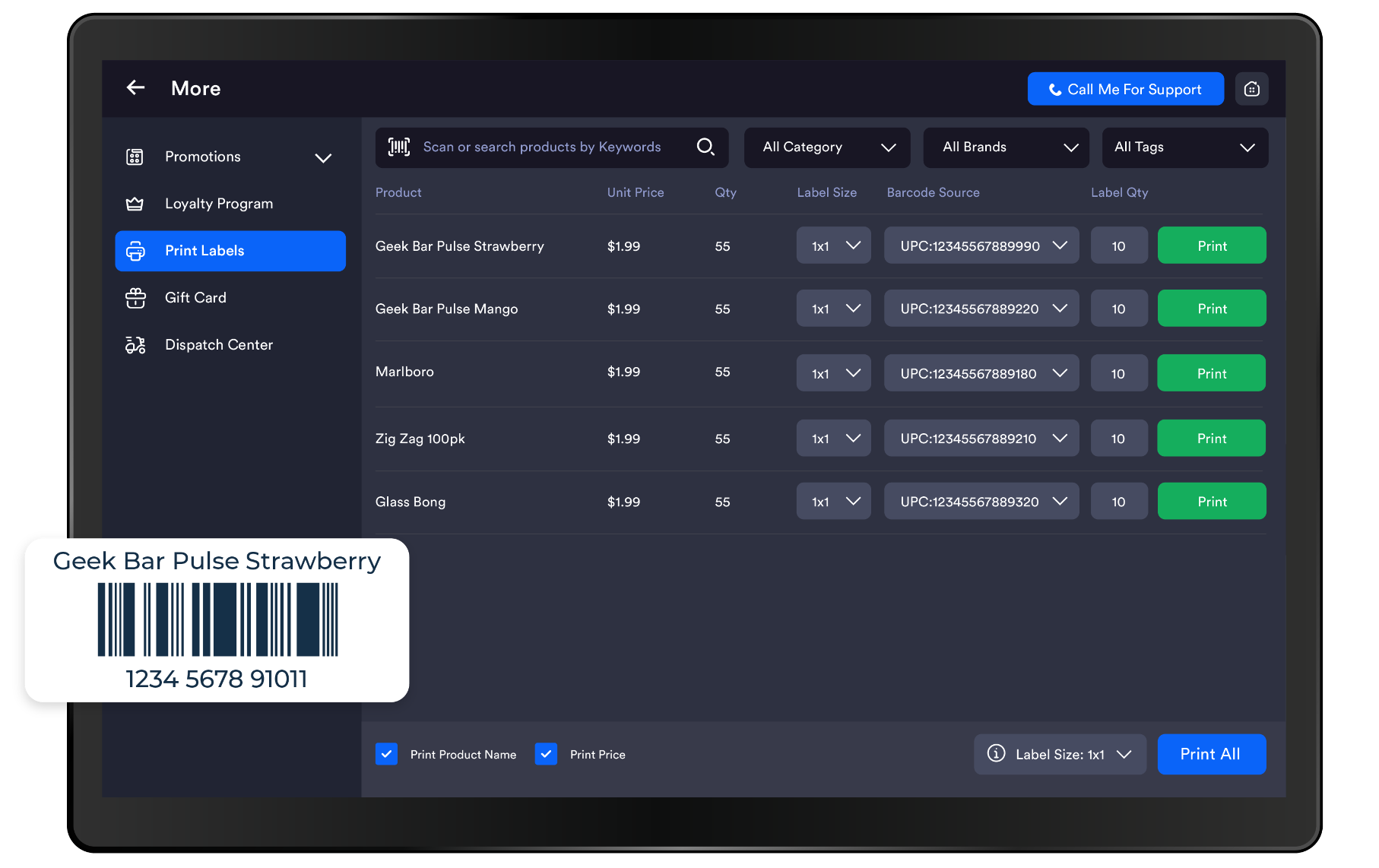Image resolution: width=1379 pixels, height=868 pixels.
Task: Click the info icon beside Label Size
Action: pos(996,753)
